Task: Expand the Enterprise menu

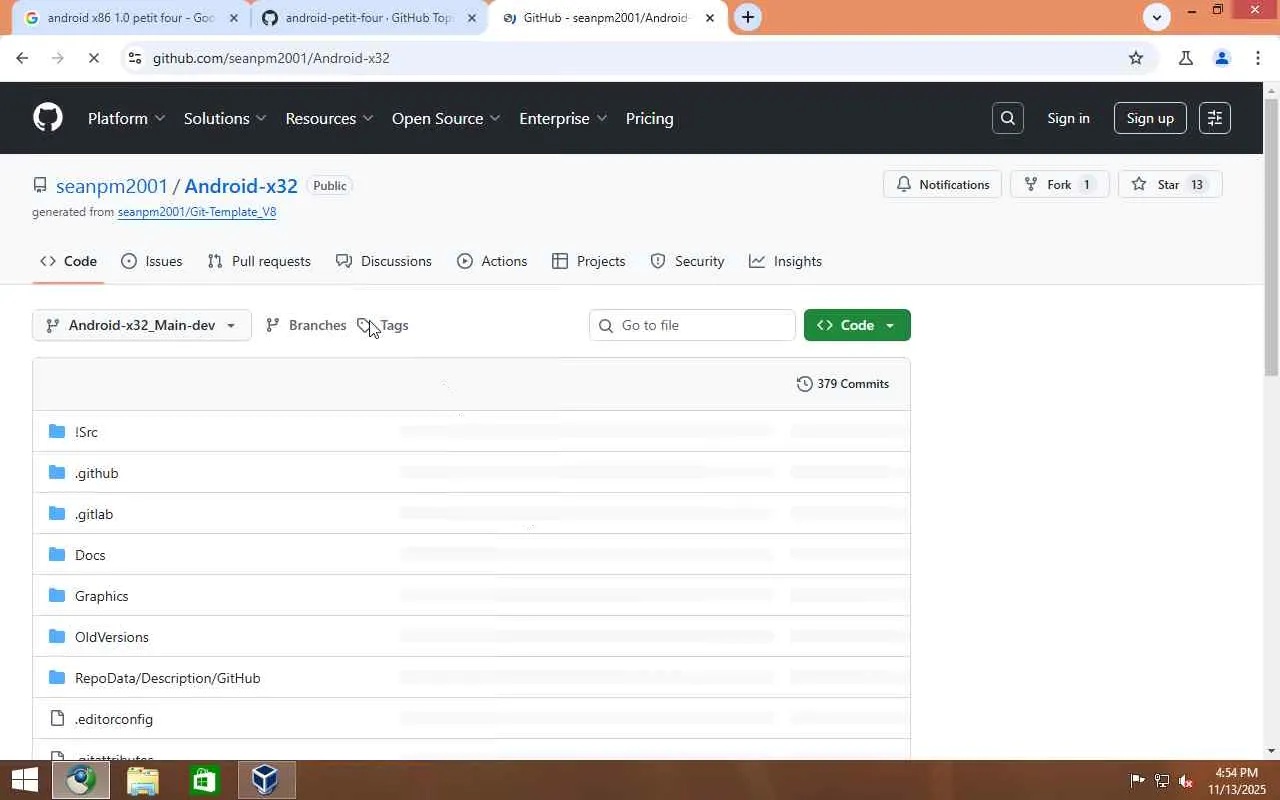Action: point(563,118)
